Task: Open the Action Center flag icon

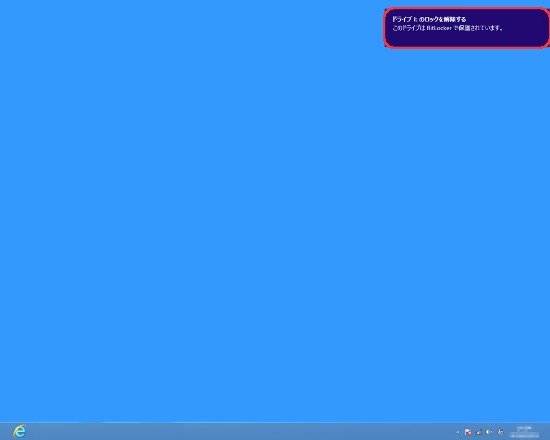Action: (468, 432)
